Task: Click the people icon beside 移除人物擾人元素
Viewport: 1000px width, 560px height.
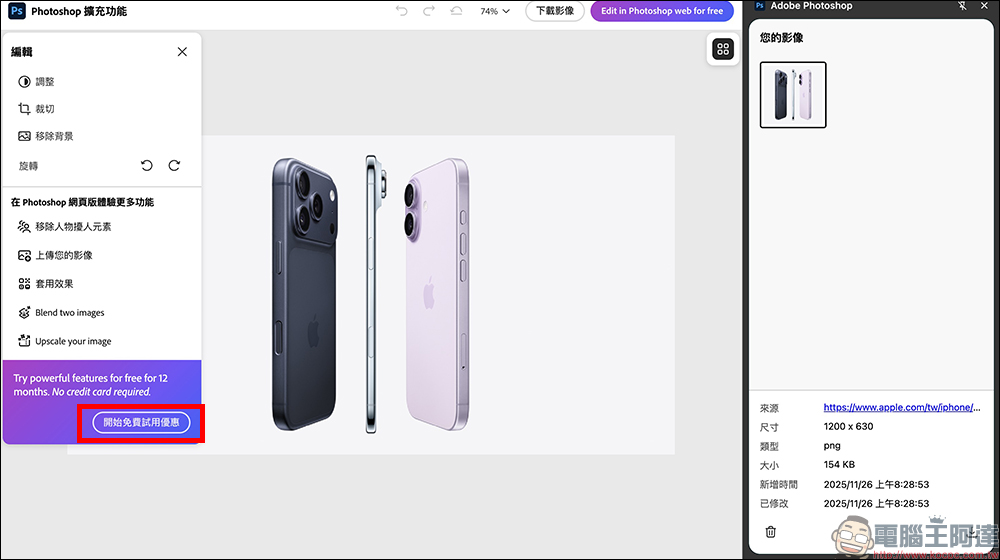Action: [24, 226]
